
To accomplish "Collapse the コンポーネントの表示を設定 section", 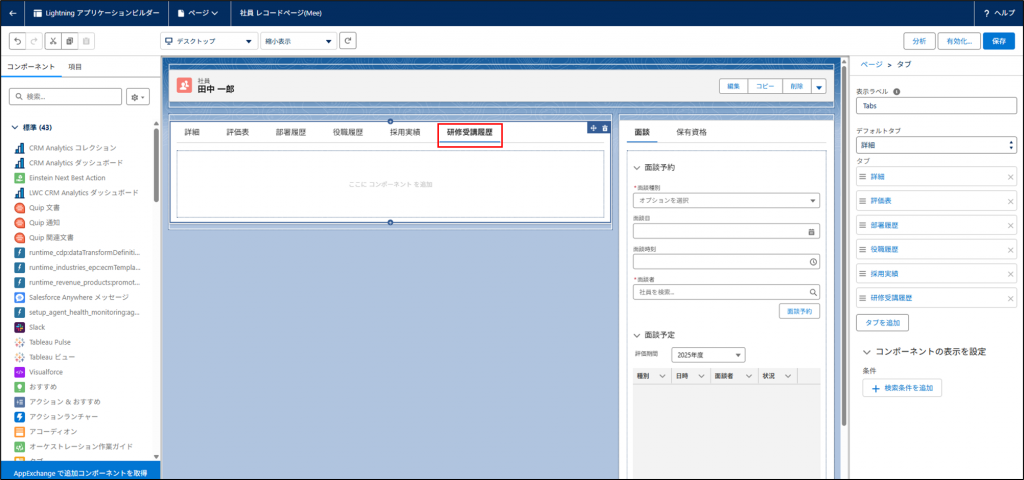I will (866, 352).
